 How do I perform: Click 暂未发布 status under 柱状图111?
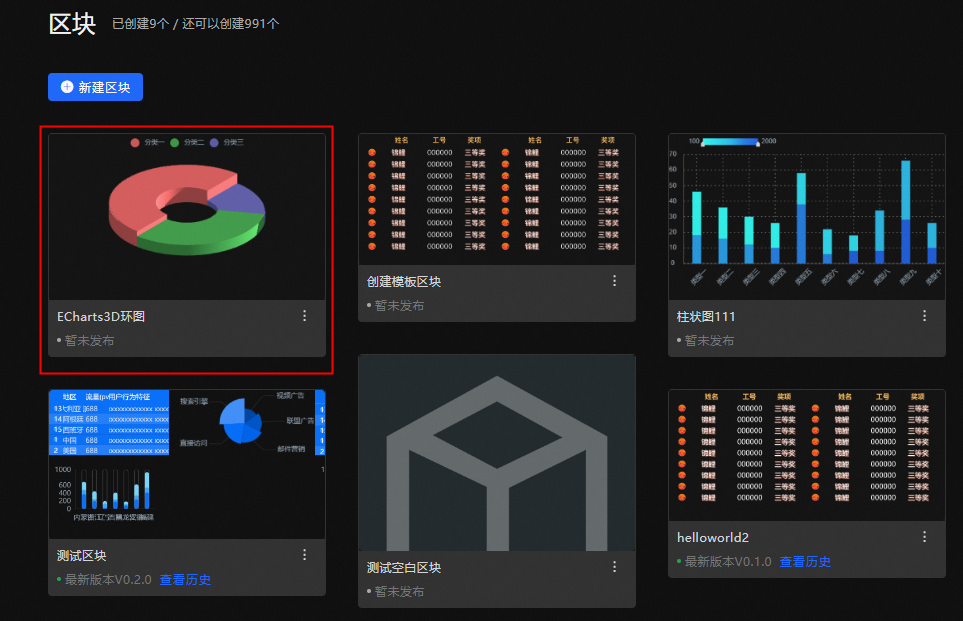(x=709, y=340)
